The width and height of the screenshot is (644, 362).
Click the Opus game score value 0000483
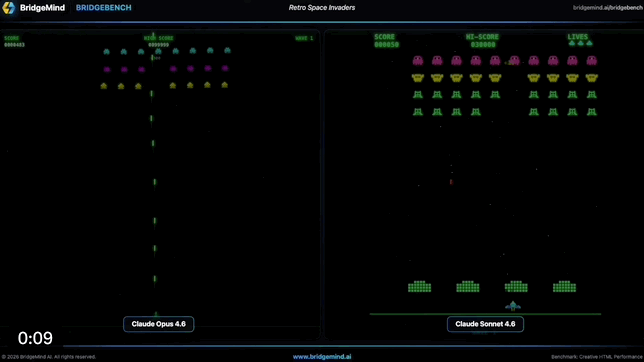14,45
